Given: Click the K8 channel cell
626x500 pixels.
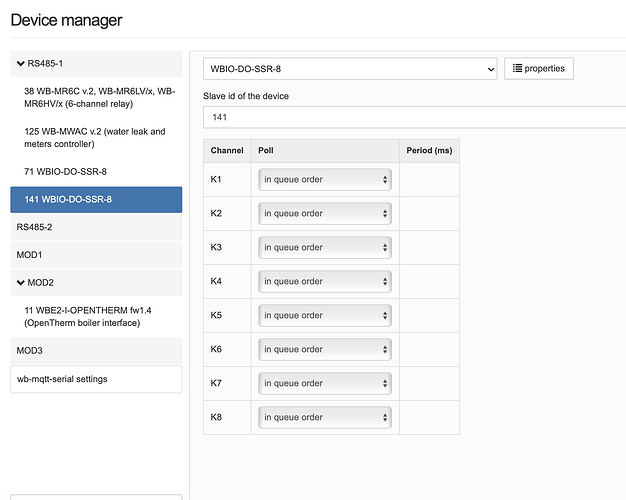Looking at the screenshot, I should [x=227, y=417].
